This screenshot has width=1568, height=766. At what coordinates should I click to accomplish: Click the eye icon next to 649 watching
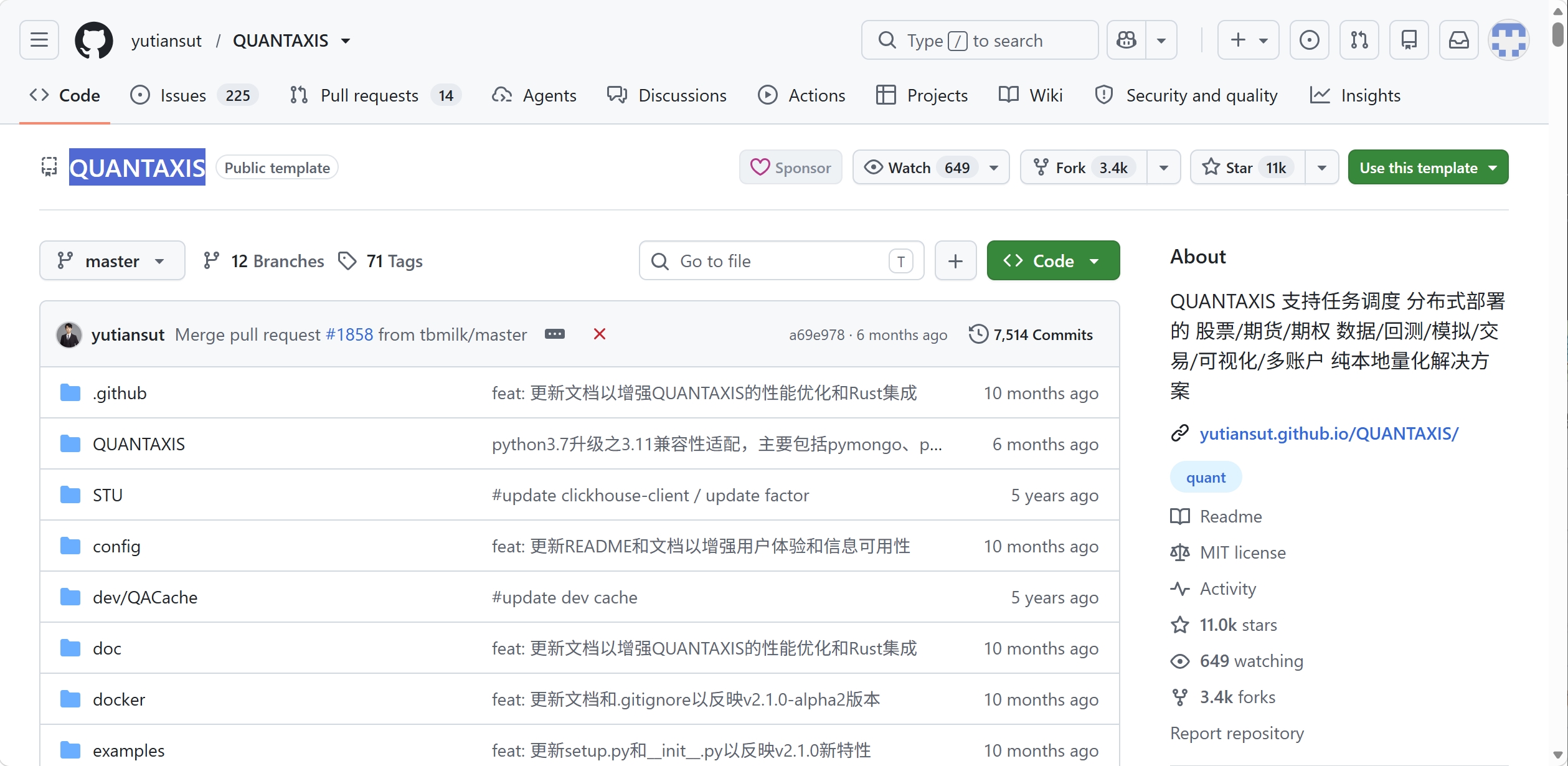[x=1180, y=661]
